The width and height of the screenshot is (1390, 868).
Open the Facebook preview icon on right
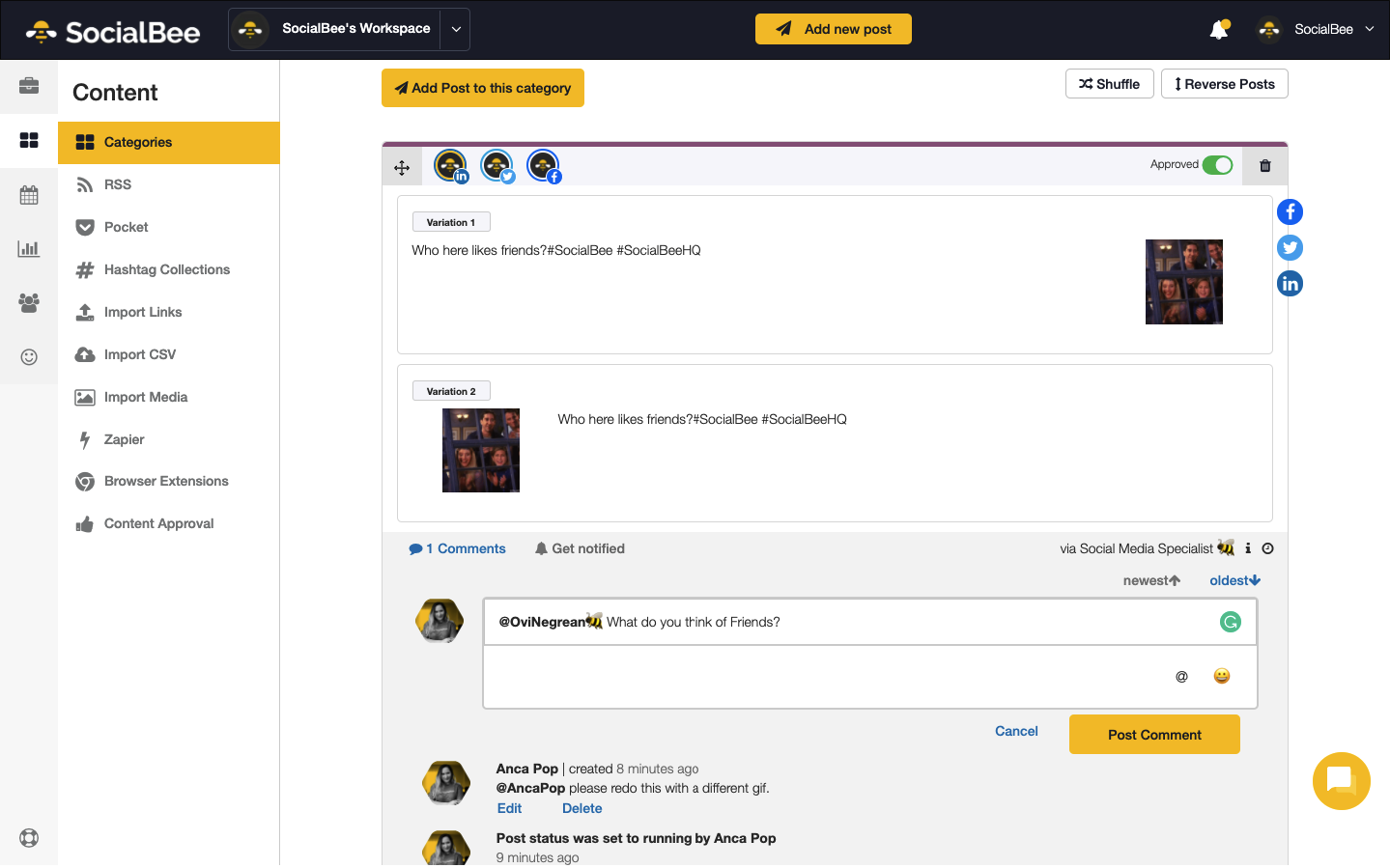coord(1290,212)
